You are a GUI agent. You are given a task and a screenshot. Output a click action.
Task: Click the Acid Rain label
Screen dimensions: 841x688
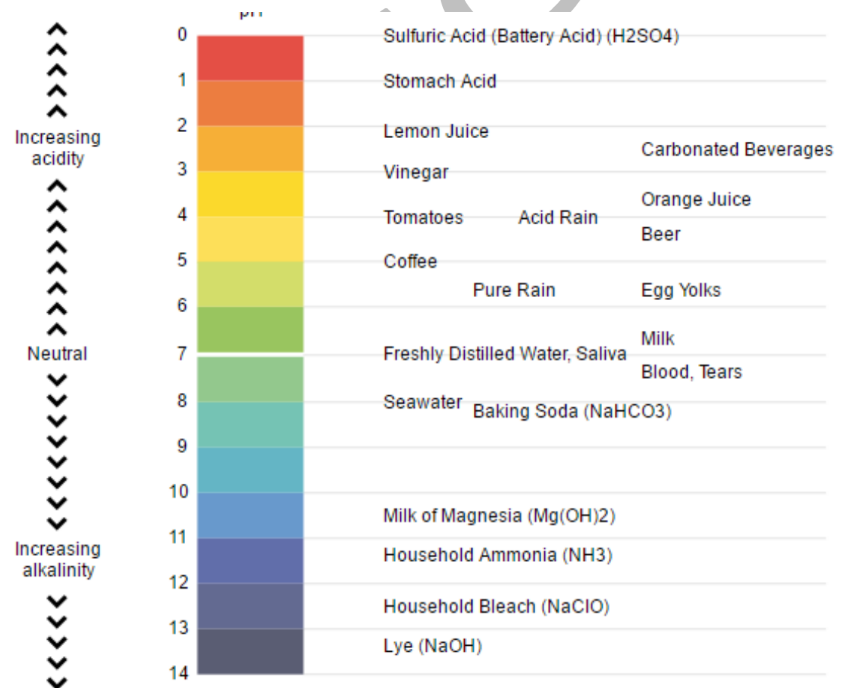pyautogui.click(x=558, y=217)
